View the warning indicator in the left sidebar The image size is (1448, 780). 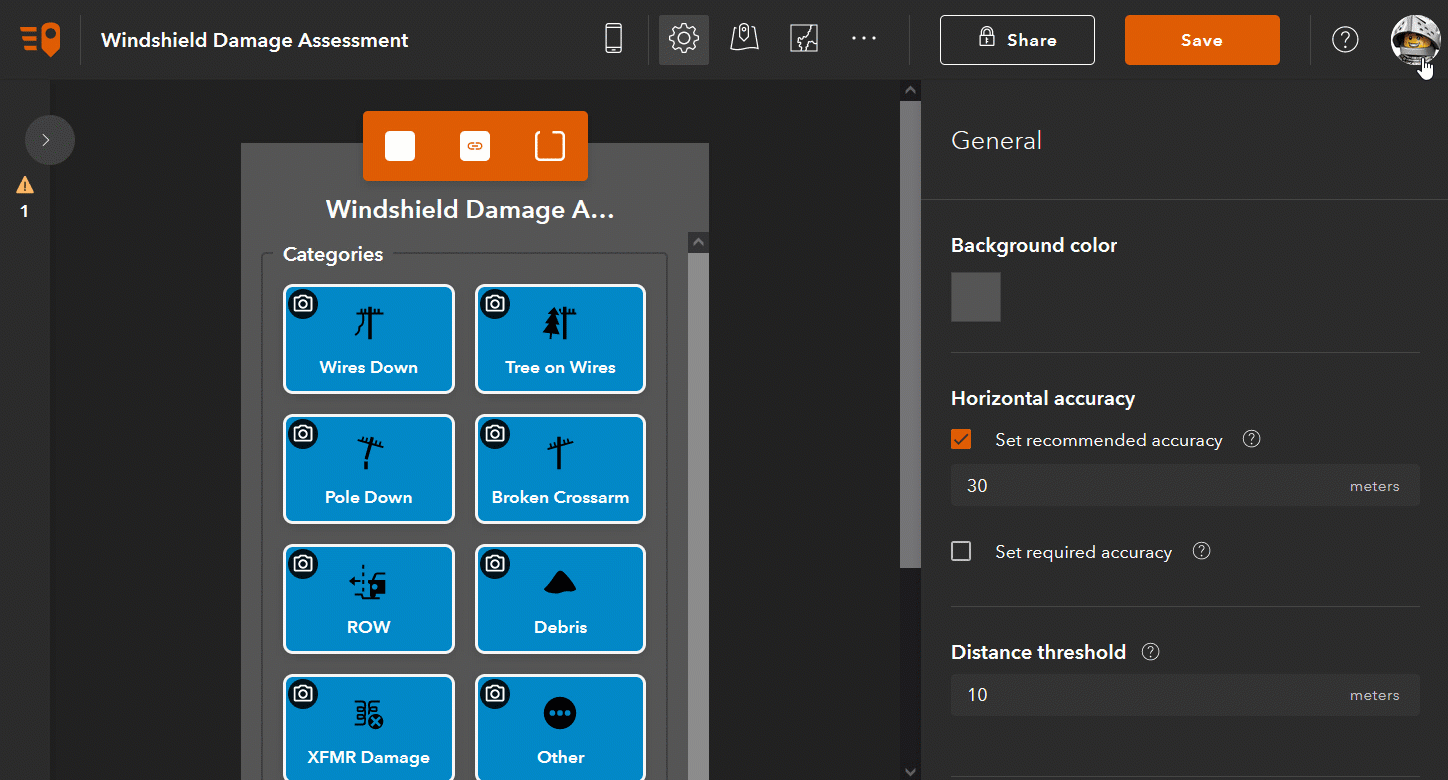[x=24, y=185]
